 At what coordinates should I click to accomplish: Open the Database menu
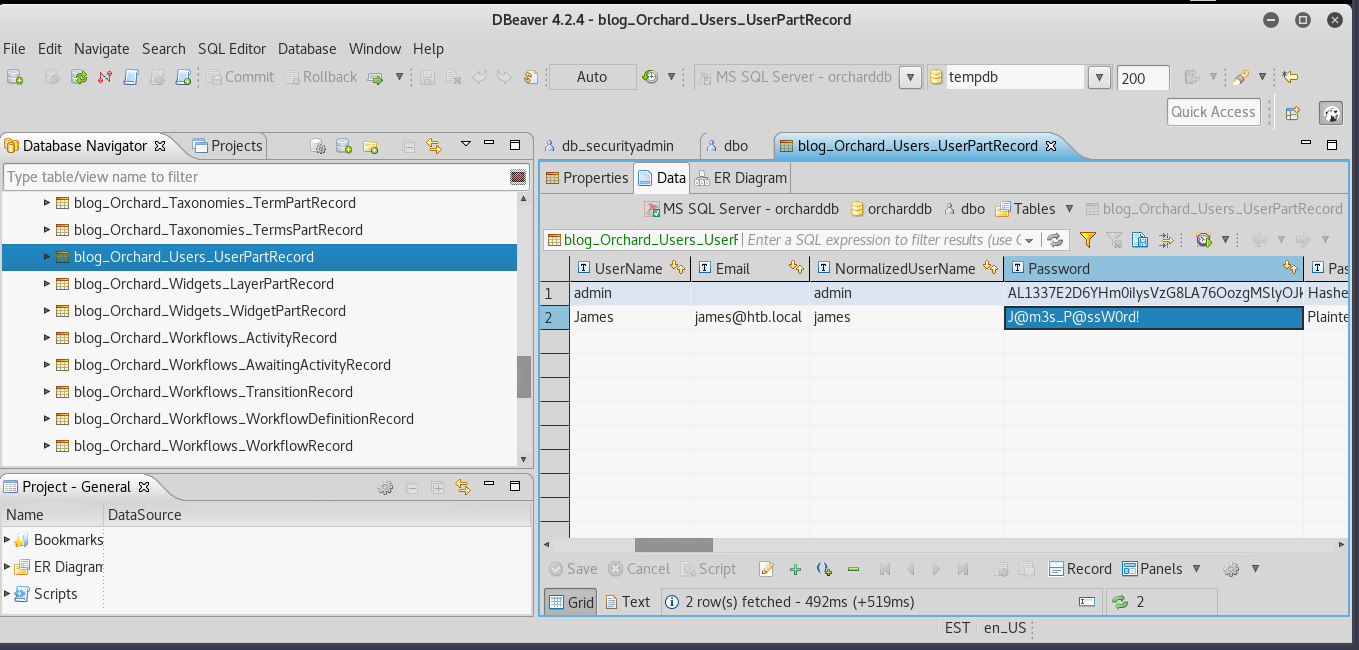point(307,48)
